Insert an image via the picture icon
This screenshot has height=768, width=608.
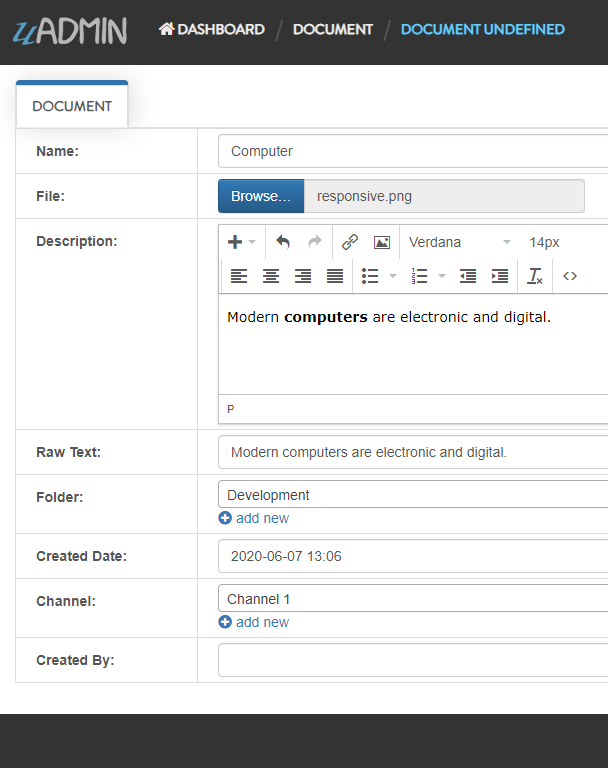(382, 242)
